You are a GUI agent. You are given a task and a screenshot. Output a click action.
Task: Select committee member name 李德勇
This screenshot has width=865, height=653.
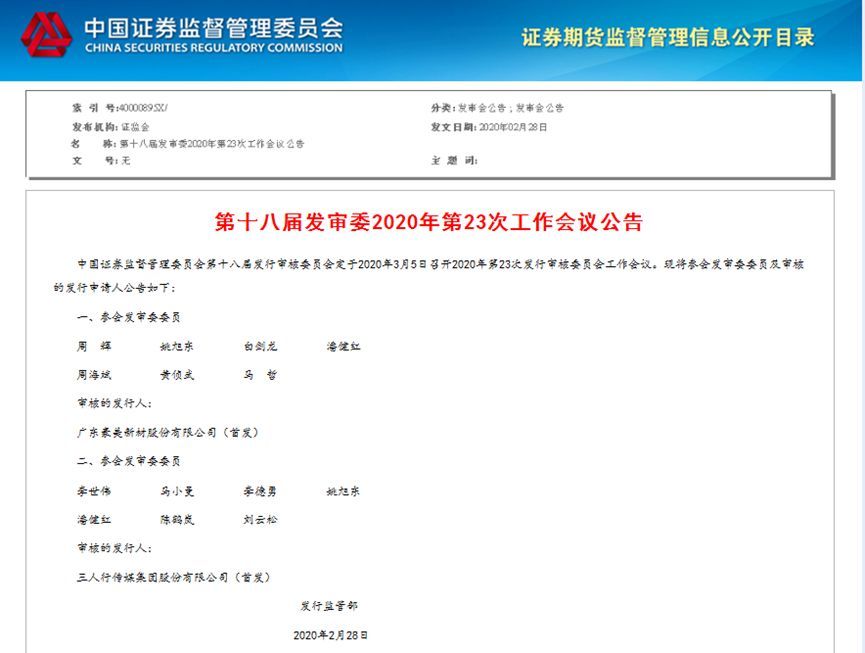pyautogui.click(x=260, y=491)
